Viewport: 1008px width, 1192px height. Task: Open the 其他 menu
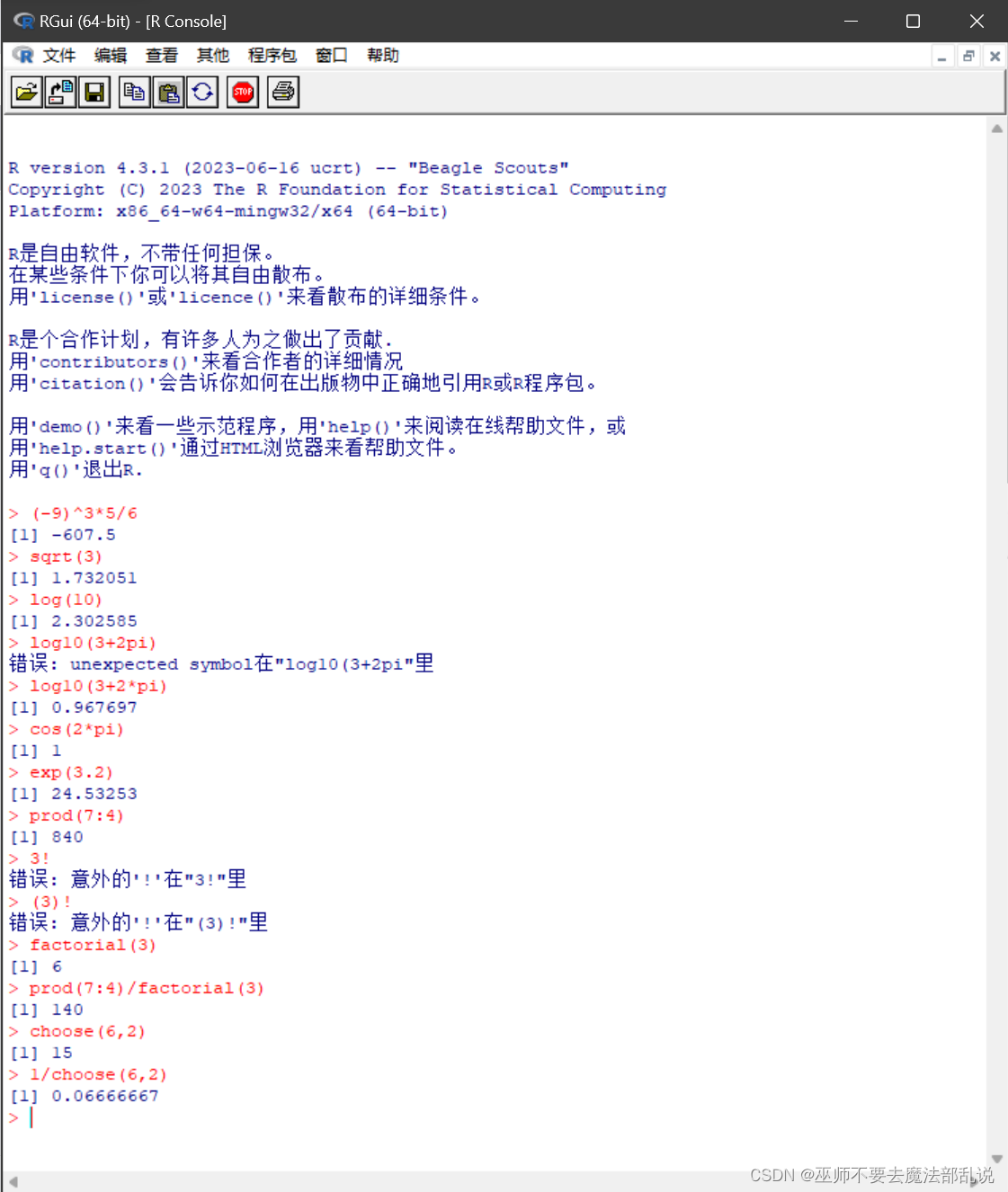(x=213, y=56)
